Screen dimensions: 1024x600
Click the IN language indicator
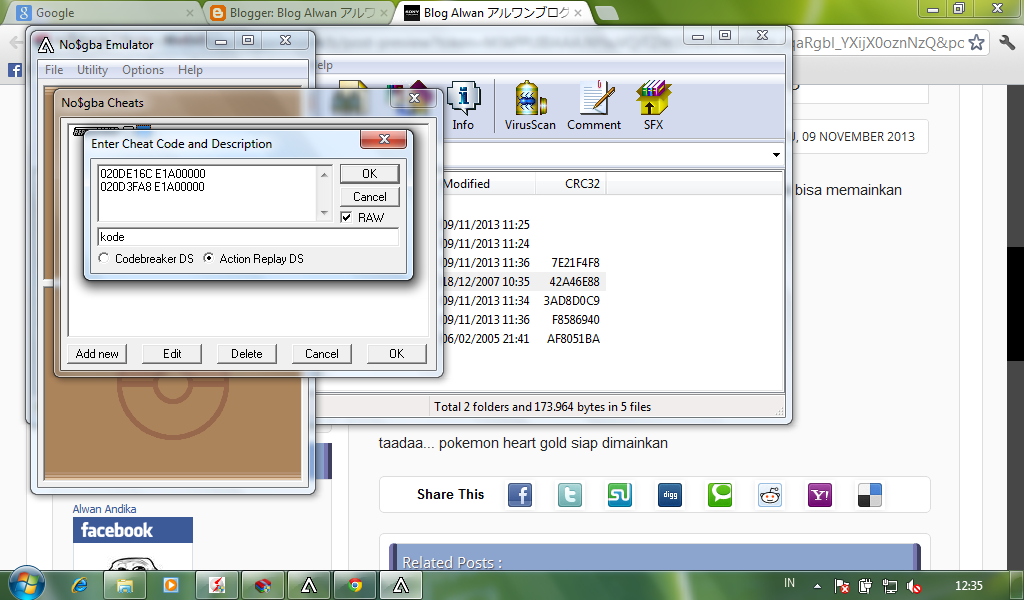[790, 583]
